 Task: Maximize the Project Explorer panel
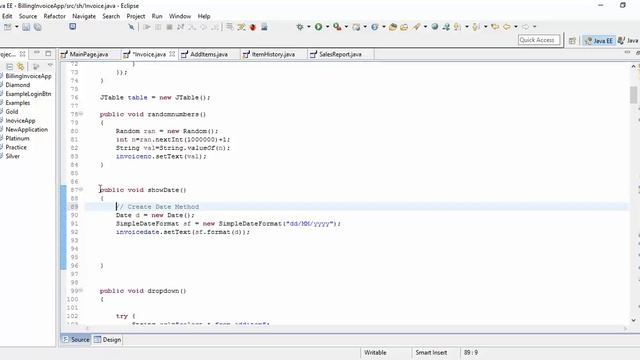pyautogui.click(x=48, y=53)
